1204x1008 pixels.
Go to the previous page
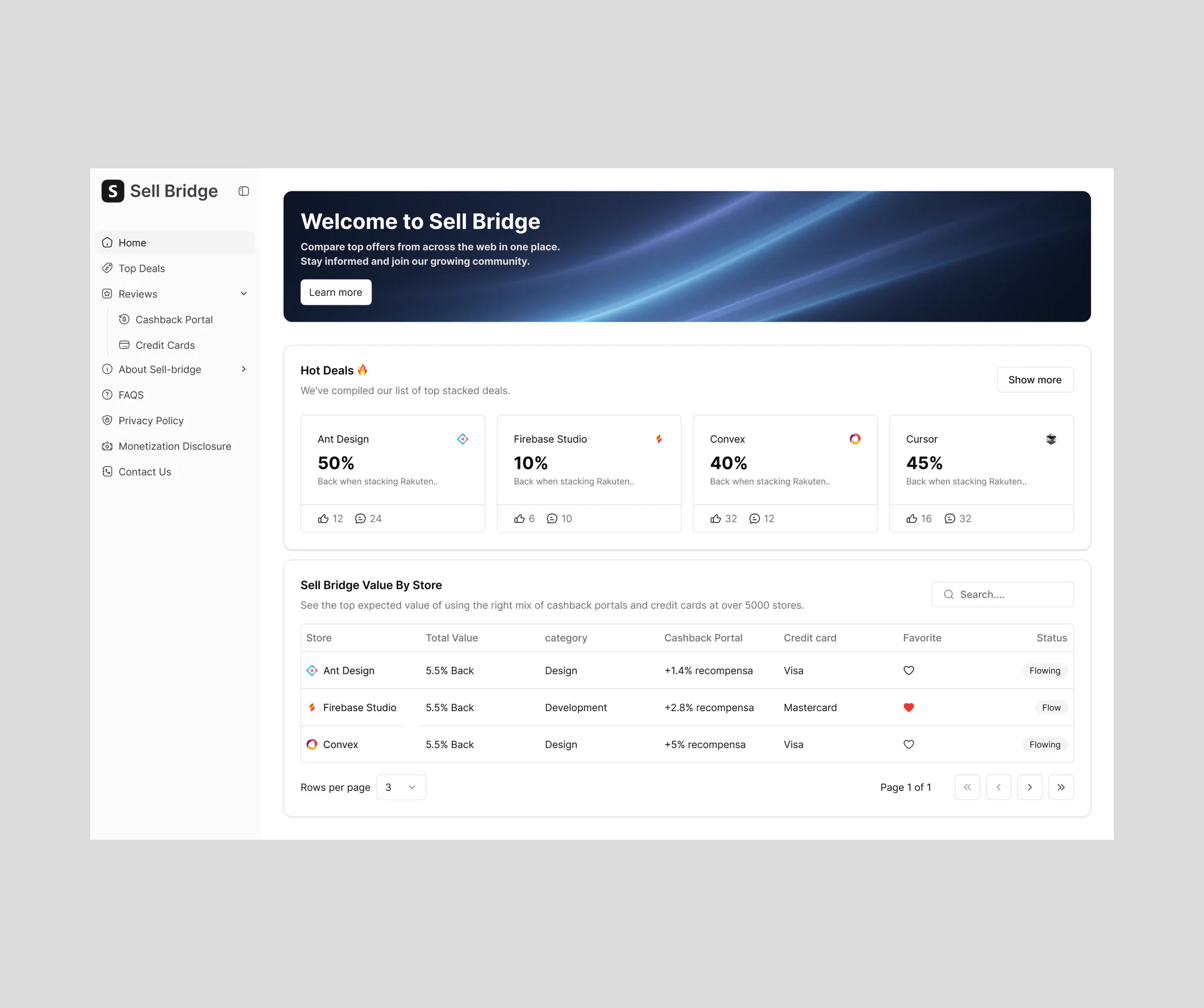pos(998,787)
